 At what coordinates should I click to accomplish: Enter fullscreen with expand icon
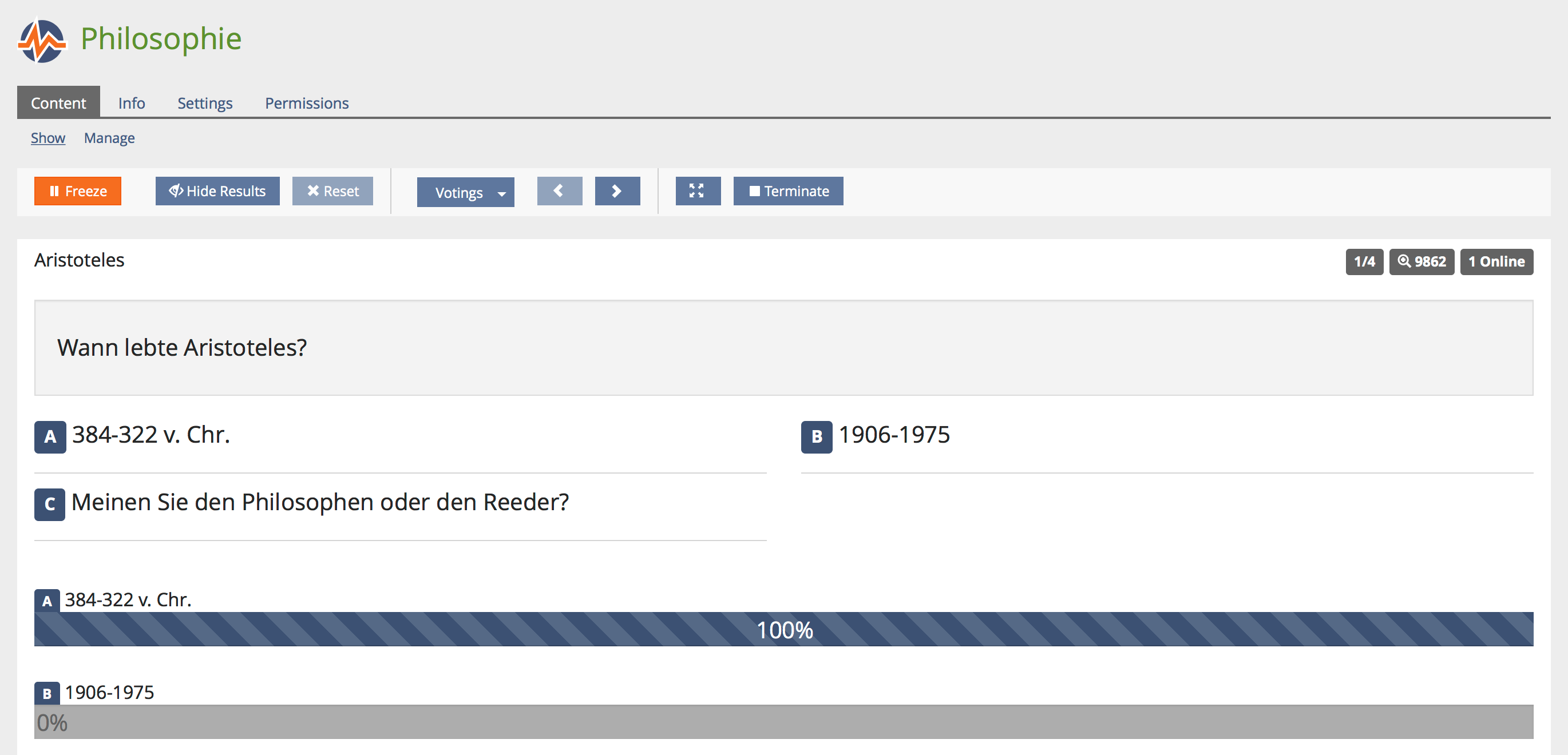tap(698, 191)
